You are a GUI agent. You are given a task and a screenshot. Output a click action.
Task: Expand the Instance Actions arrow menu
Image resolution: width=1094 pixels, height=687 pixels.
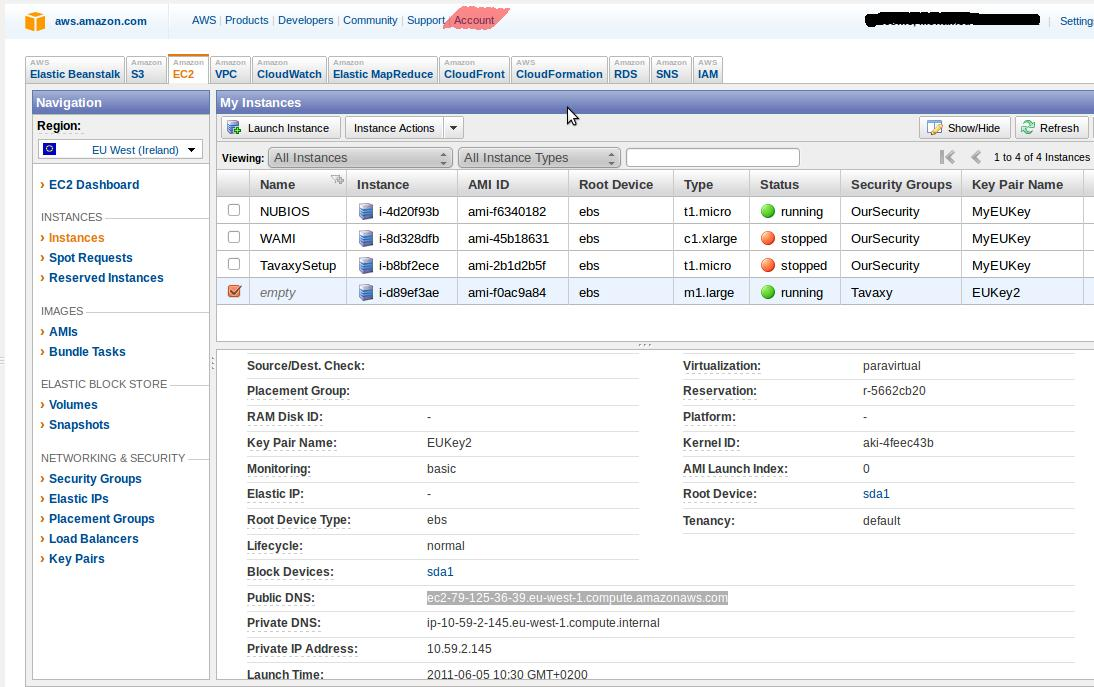click(454, 128)
